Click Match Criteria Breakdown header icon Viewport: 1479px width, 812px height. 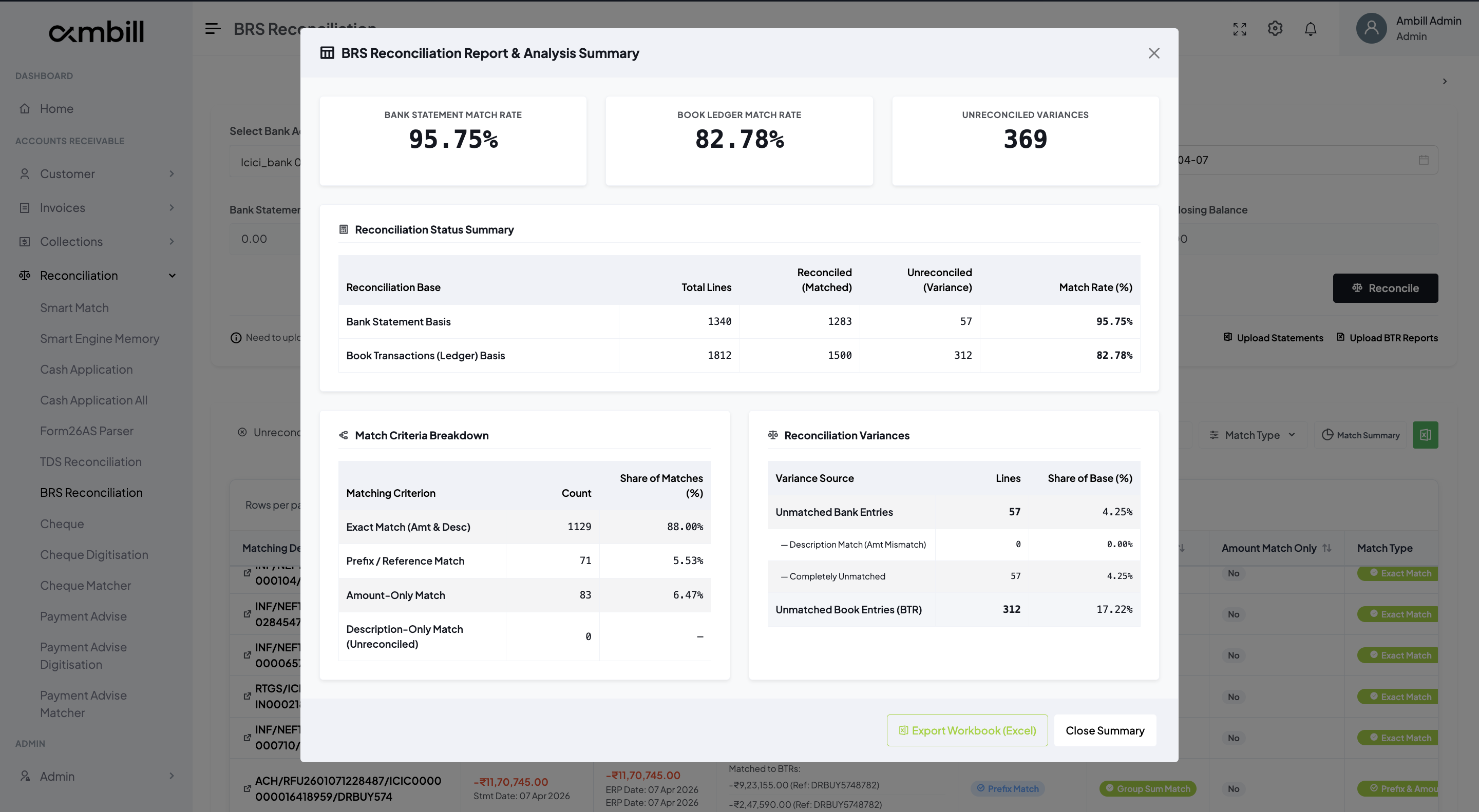click(x=344, y=435)
